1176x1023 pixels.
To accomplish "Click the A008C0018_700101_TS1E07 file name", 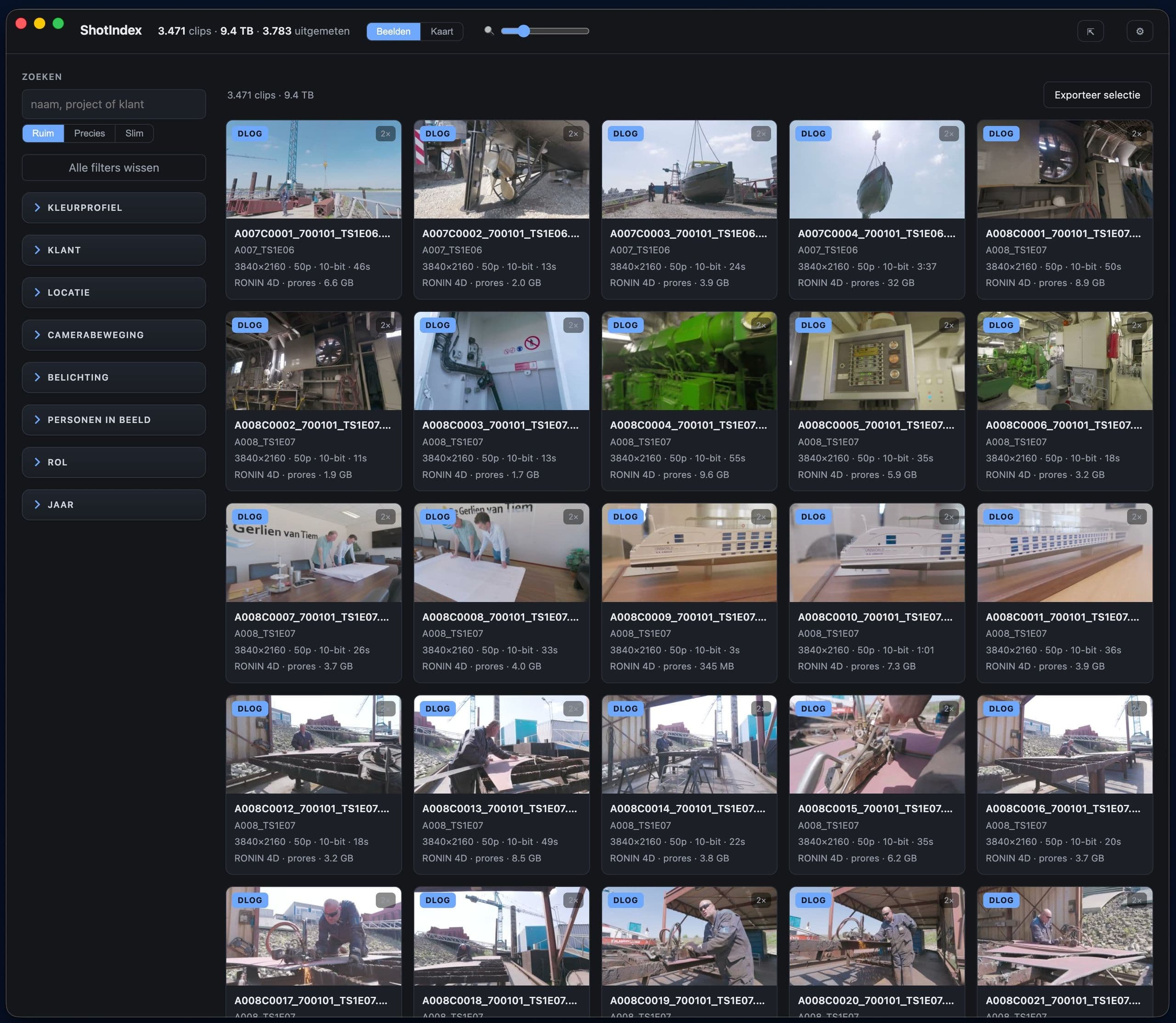I will click(x=499, y=1001).
